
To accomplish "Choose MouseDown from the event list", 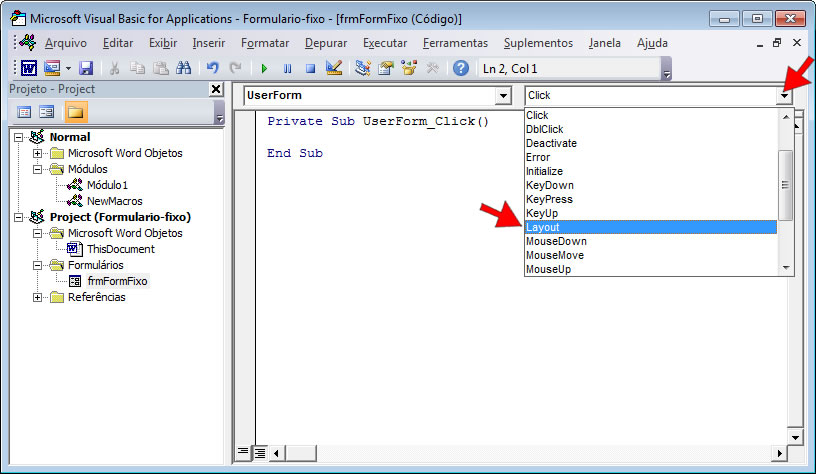I will click(x=651, y=241).
